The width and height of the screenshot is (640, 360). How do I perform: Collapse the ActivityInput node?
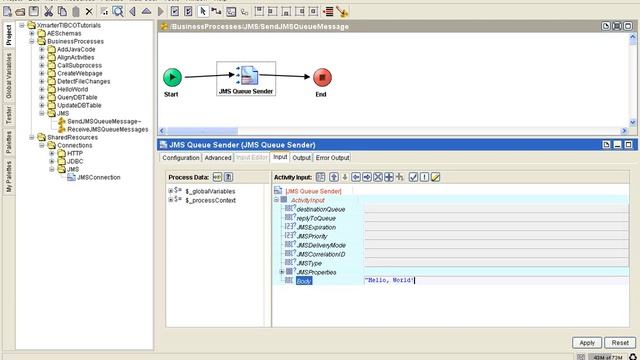[x=276, y=200]
